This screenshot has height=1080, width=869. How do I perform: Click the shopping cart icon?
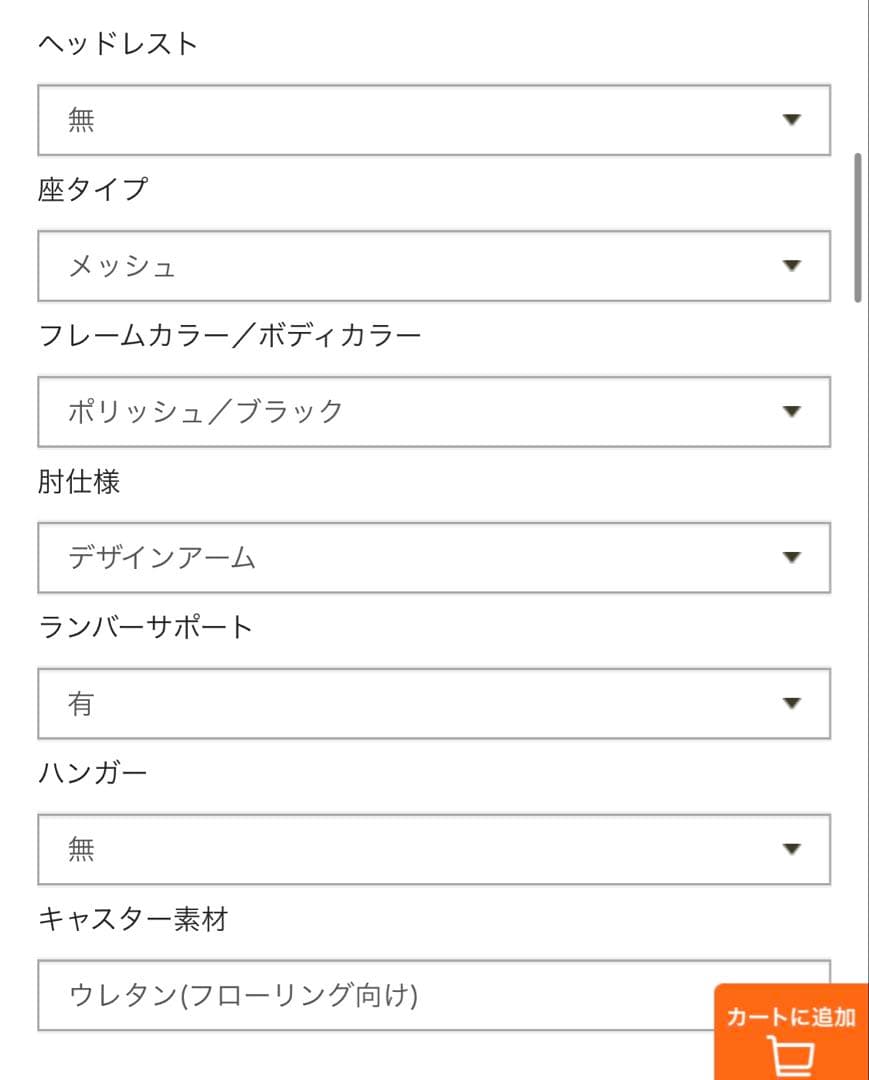click(791, 1055)
